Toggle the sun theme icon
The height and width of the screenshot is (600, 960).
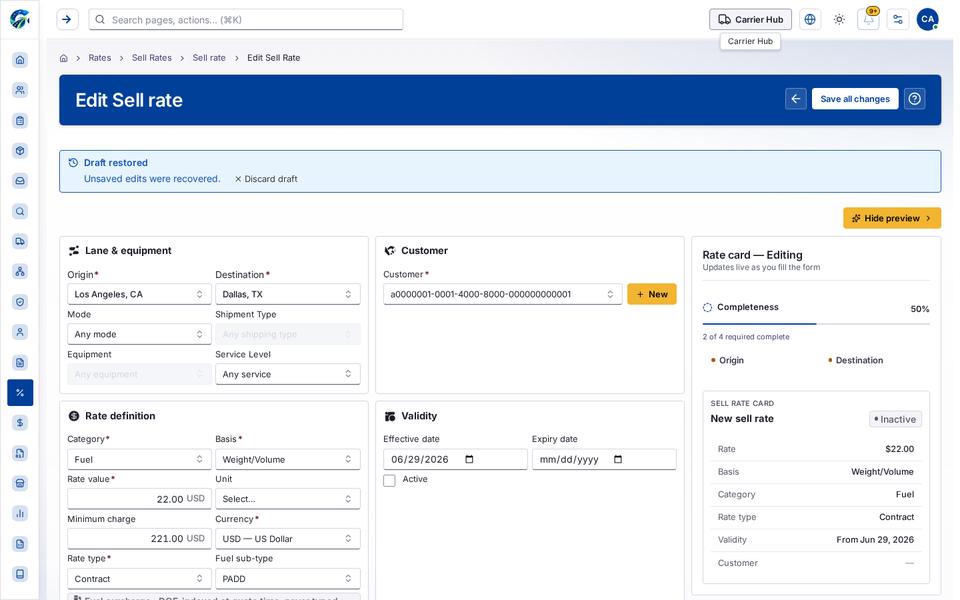[x=839, y=20]
